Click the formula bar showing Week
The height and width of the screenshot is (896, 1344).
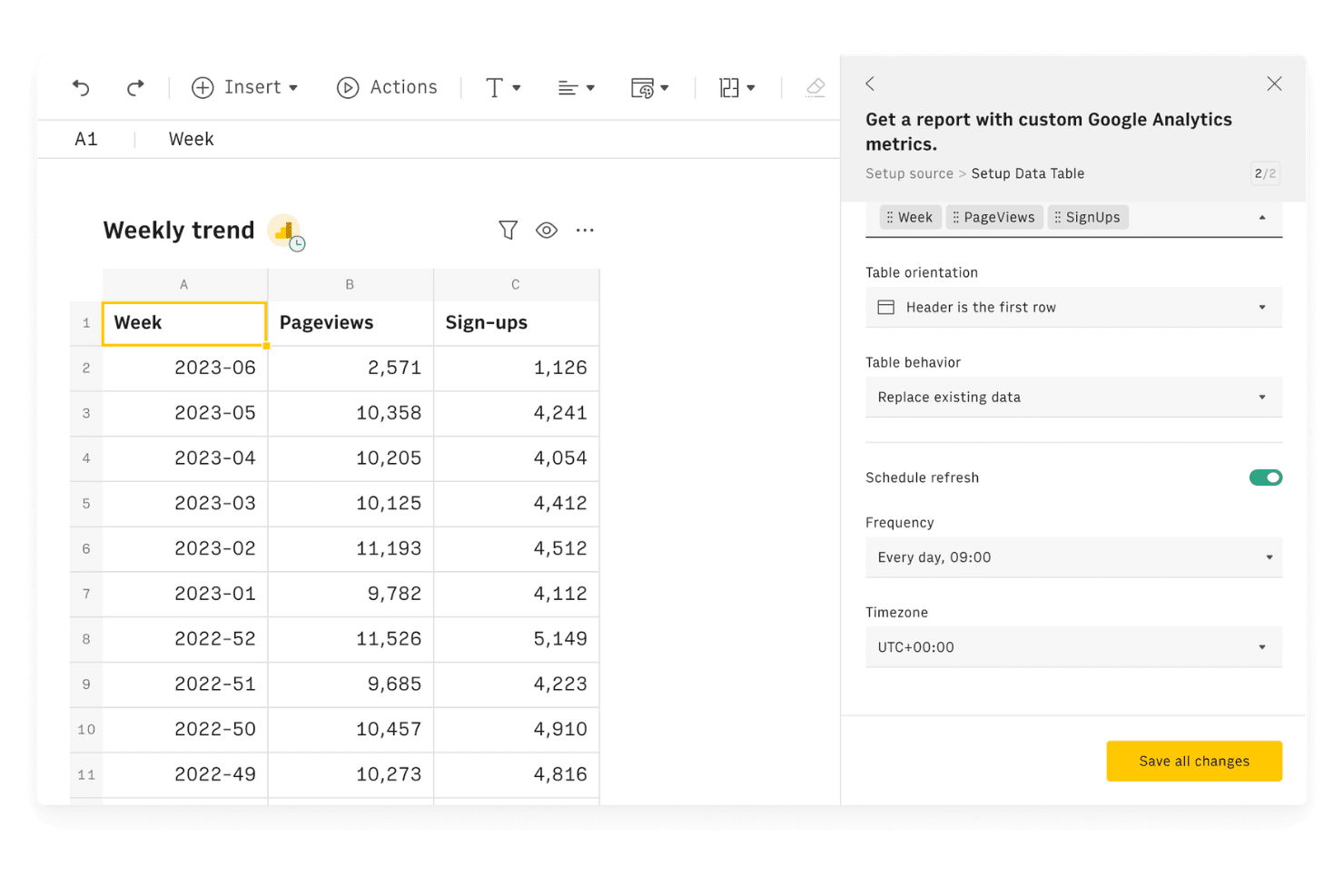coord(192,139)
